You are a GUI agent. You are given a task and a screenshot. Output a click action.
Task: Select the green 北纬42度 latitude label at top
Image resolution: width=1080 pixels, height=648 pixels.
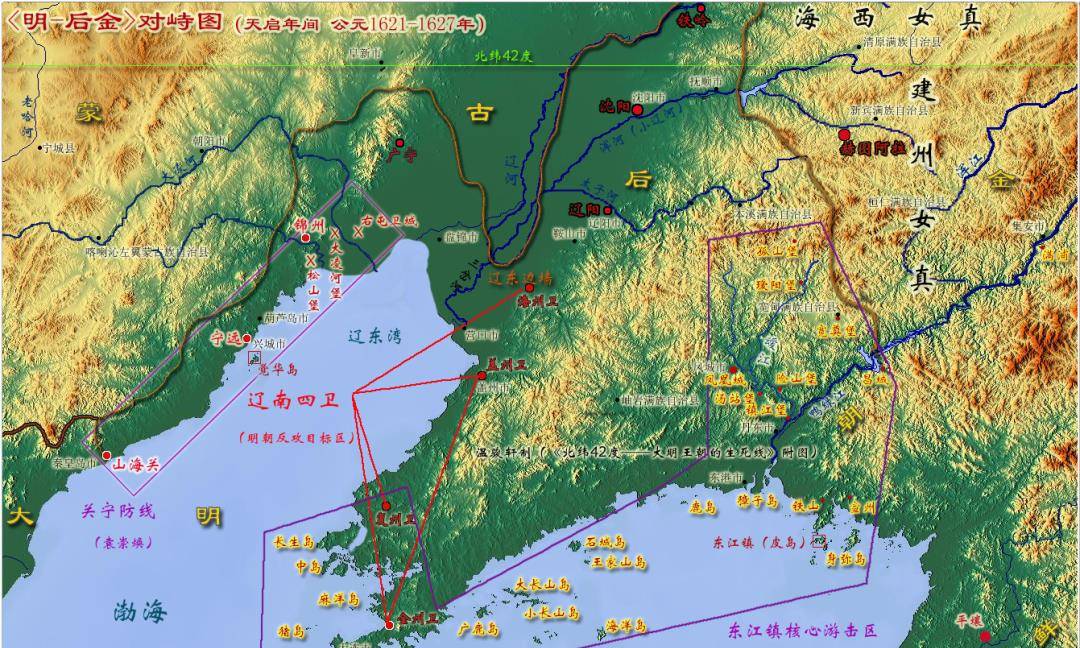click(503, 57)
